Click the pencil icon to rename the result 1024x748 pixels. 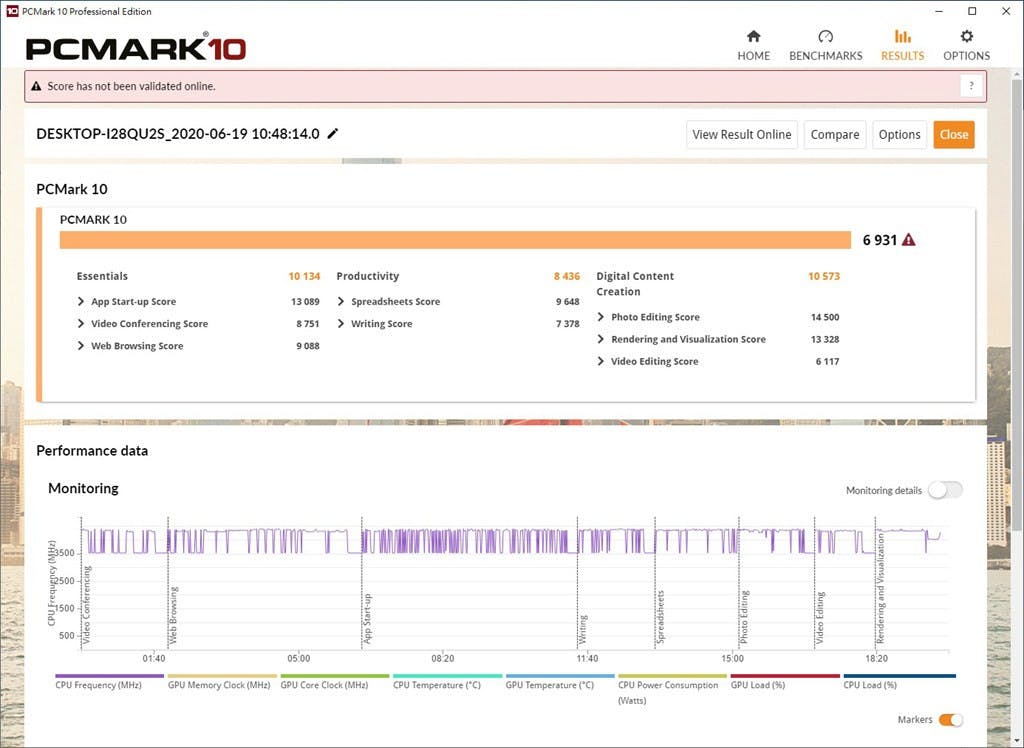(333, 133)
